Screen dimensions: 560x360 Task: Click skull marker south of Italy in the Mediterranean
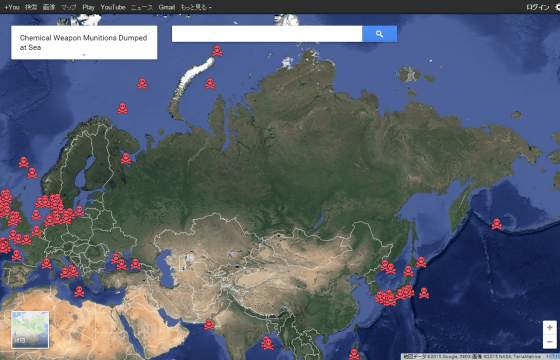pos(79,291)
